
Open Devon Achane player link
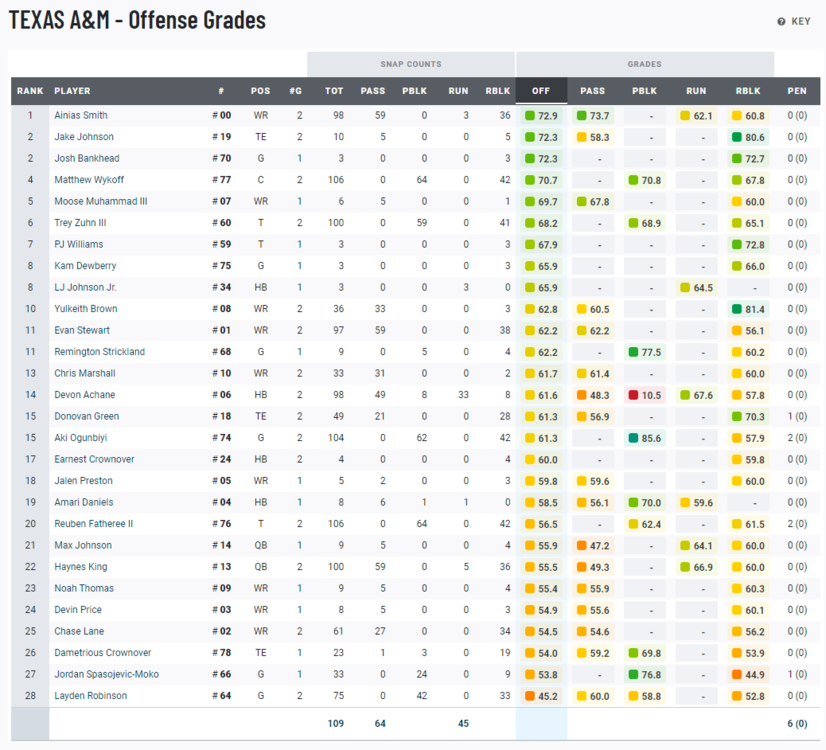click(84, 395)
